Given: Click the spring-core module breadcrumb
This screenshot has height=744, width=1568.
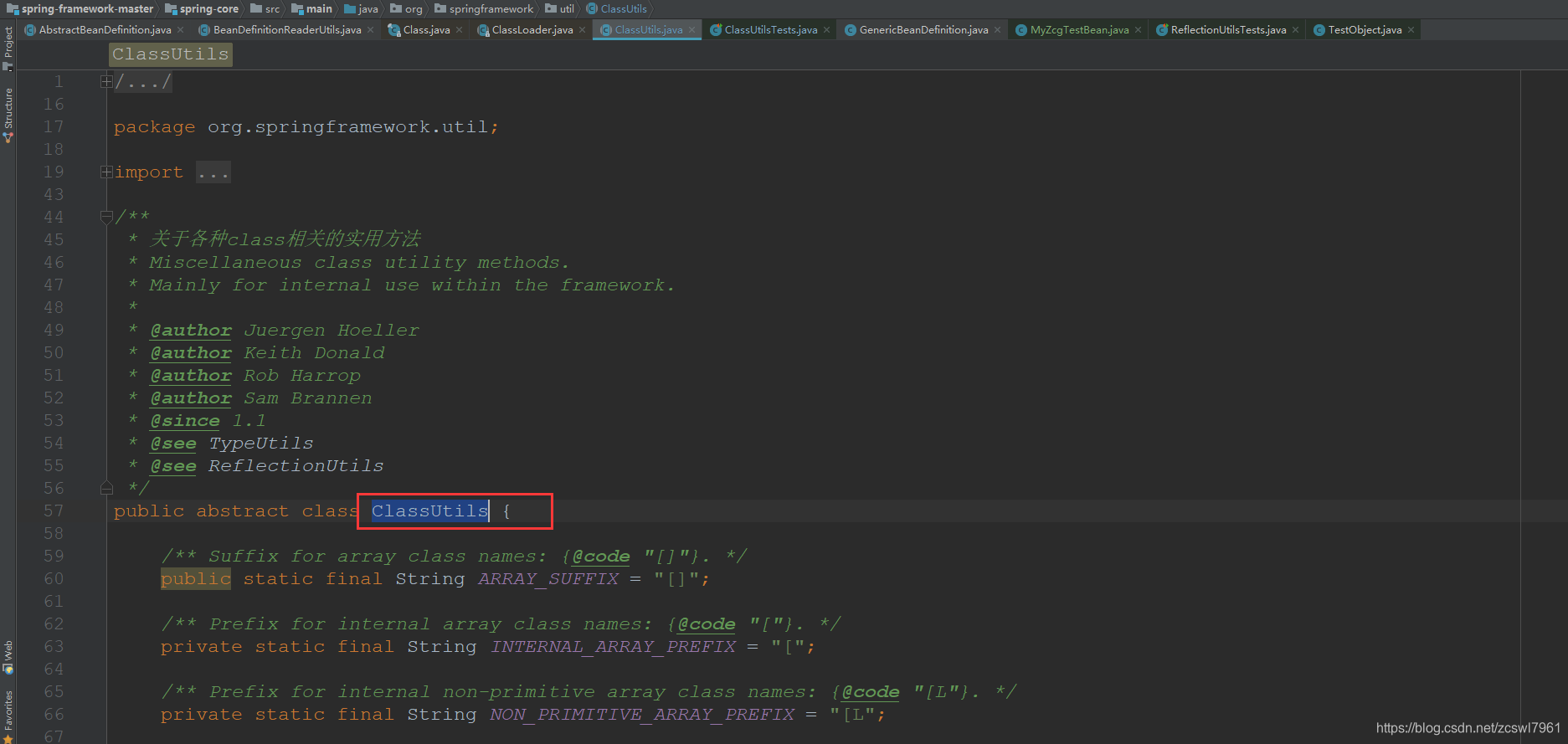Looking at the screenshot, I should [x=202, y=8].
